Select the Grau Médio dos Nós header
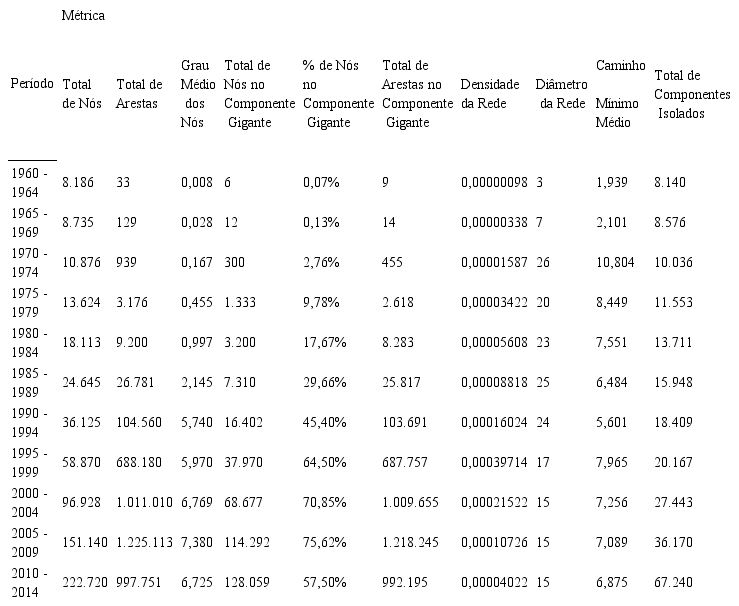 tap(194, 93)
